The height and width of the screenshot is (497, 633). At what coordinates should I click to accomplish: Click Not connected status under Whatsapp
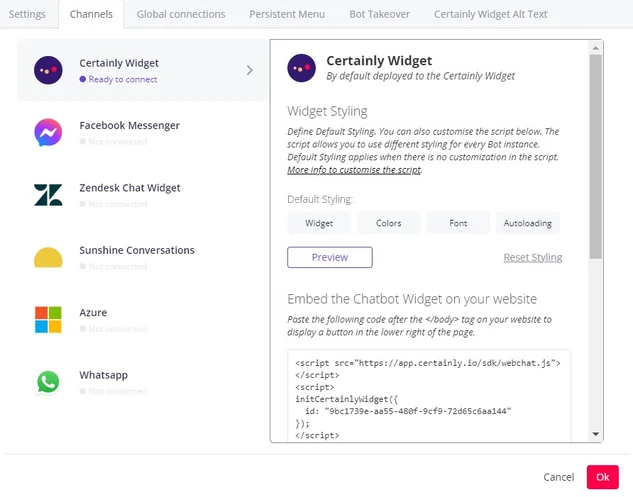(x=117, y=391)
